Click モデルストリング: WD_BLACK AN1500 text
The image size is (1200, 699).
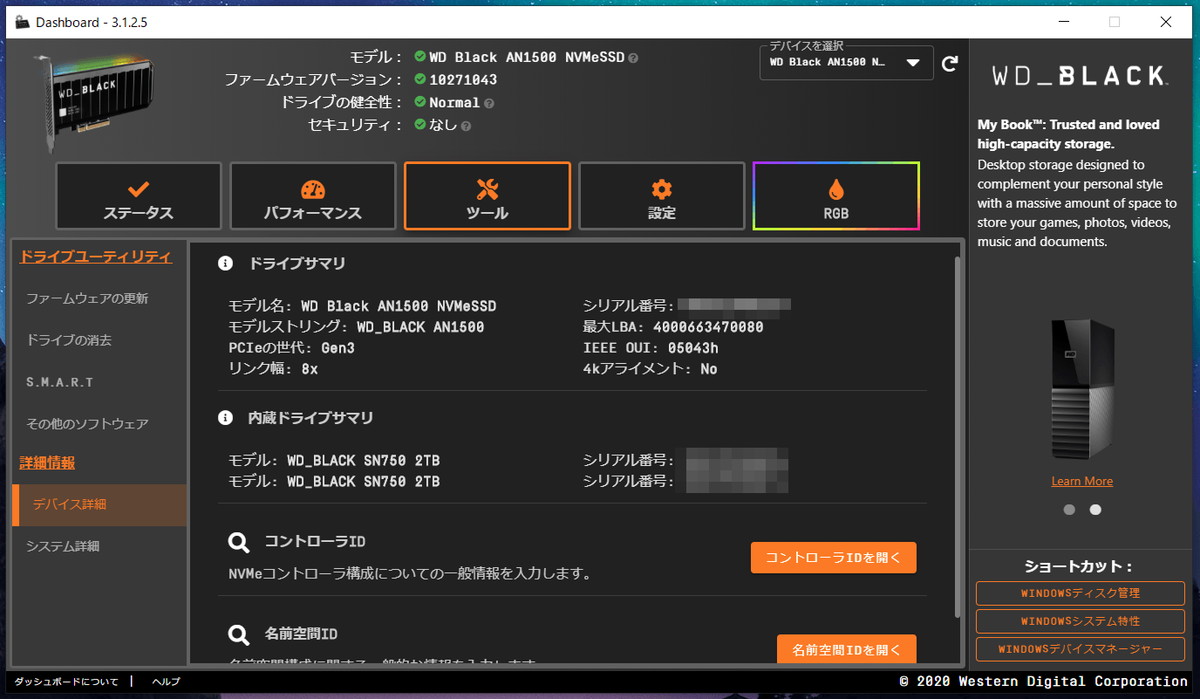[x=356, y=327]
